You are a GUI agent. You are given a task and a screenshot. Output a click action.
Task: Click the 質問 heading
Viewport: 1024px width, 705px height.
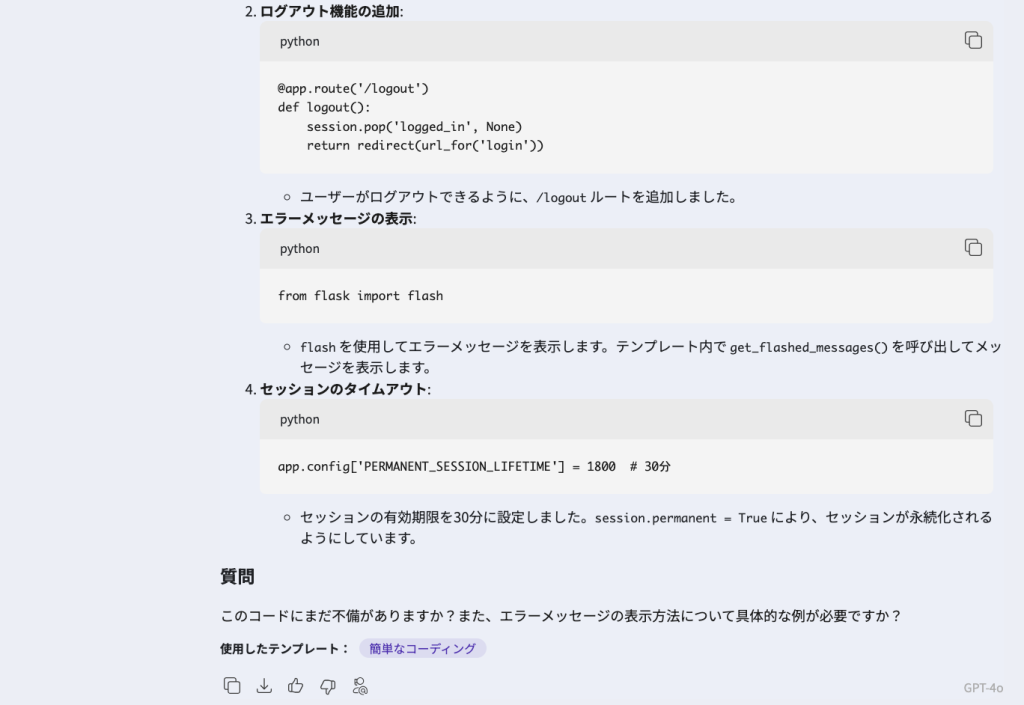point(237,577)
